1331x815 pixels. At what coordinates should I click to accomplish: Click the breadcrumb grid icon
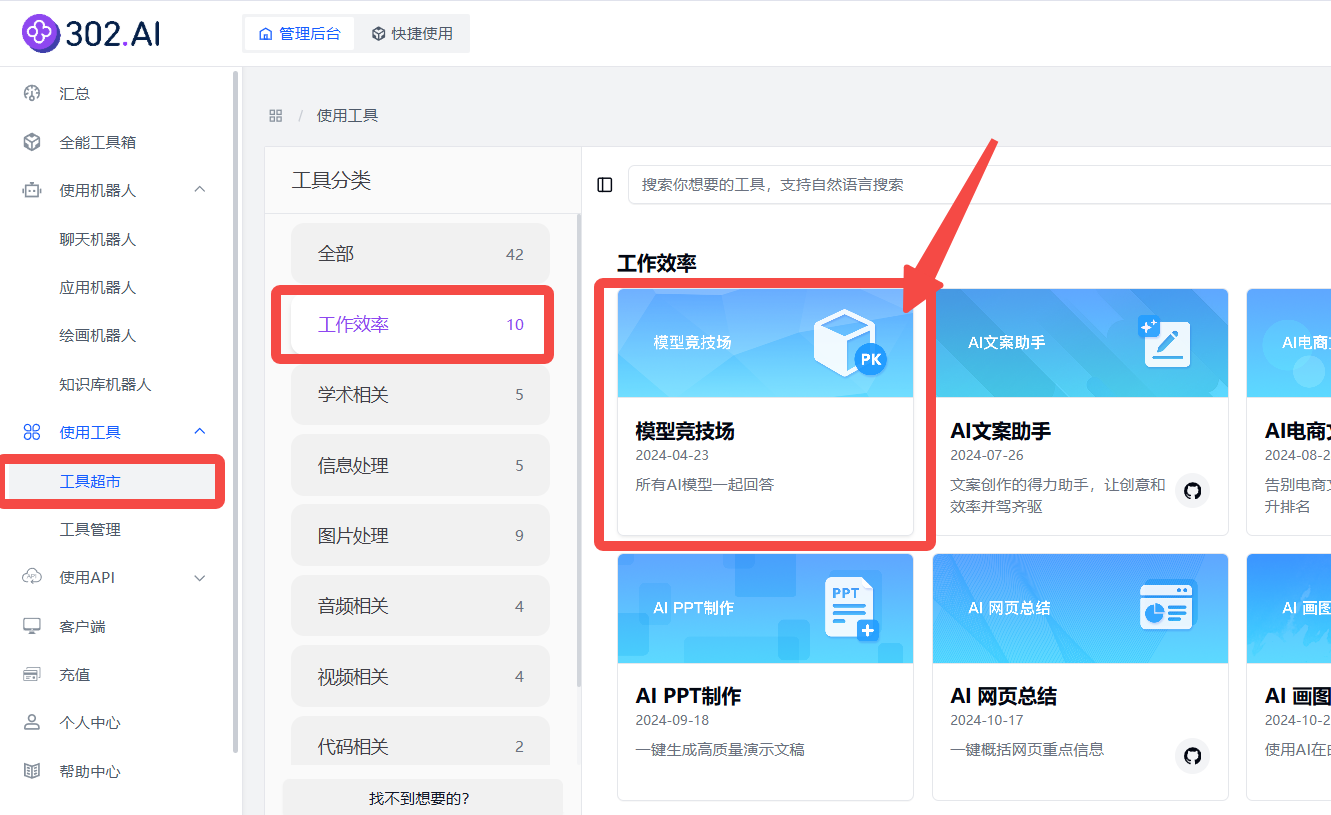[x=276, y=115]
